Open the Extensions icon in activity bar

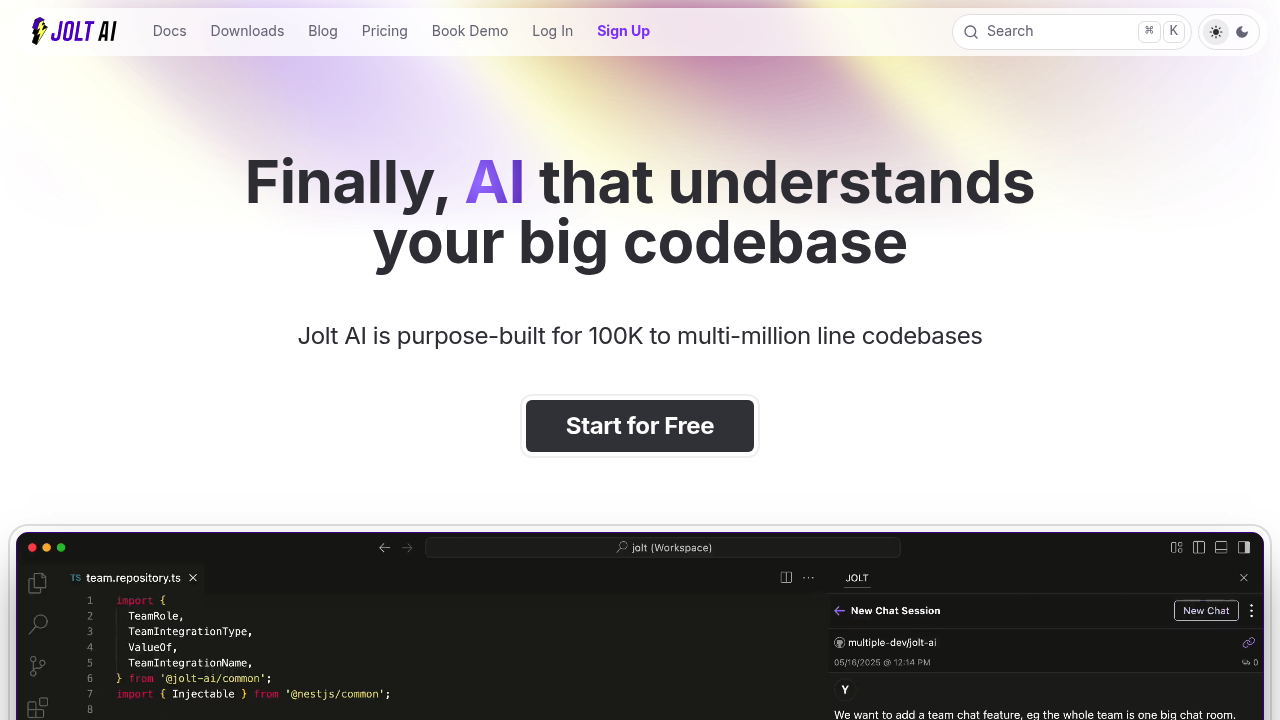[38, 708]
